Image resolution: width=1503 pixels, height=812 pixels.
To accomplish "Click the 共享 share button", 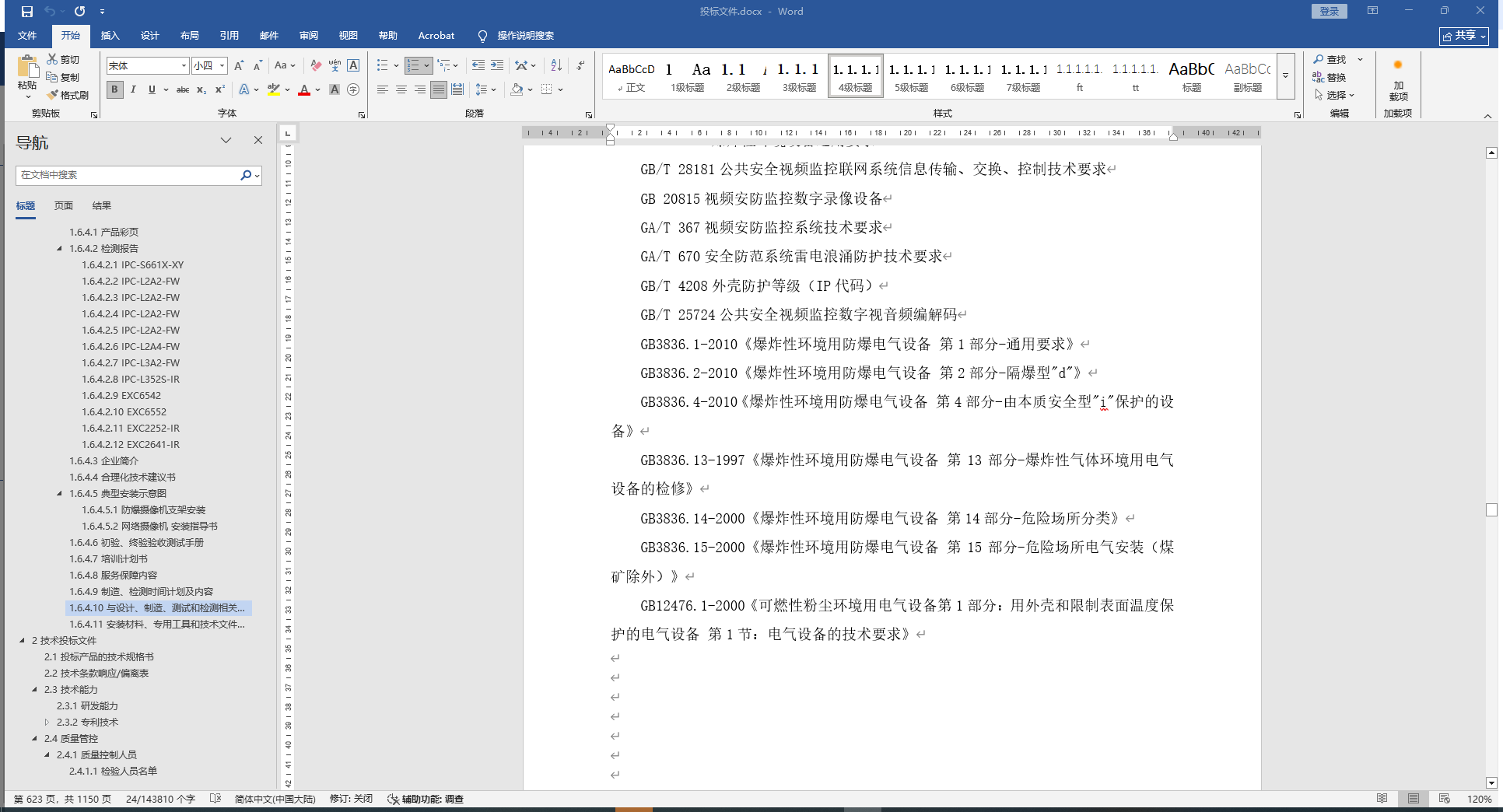I will [1463, 36].
